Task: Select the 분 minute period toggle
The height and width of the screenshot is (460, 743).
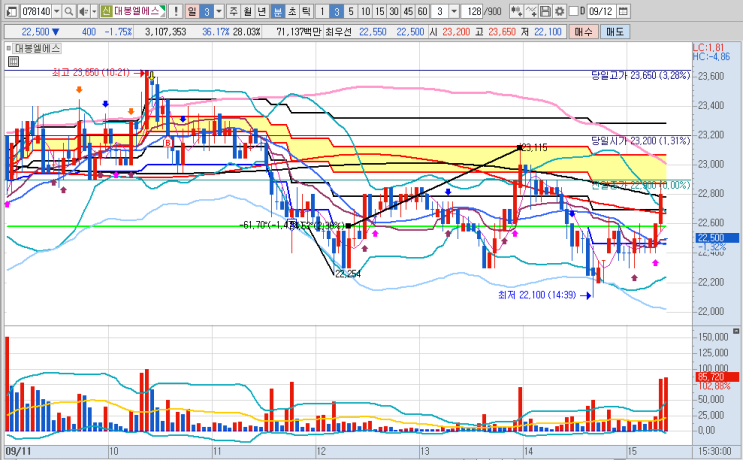Action: (278, 11)
